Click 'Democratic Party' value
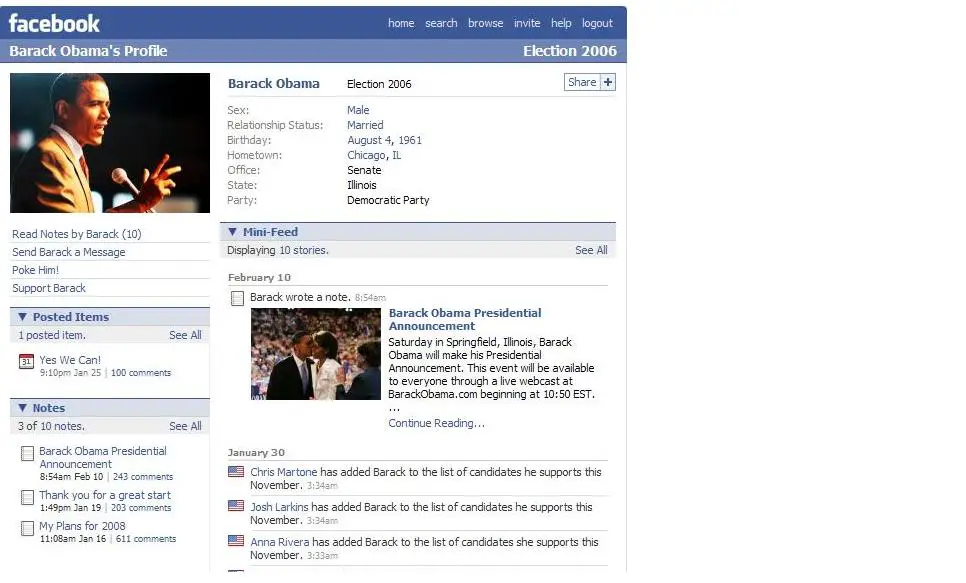Image resolution: width=966 pixels, height=583 pixels. [388, 200]
